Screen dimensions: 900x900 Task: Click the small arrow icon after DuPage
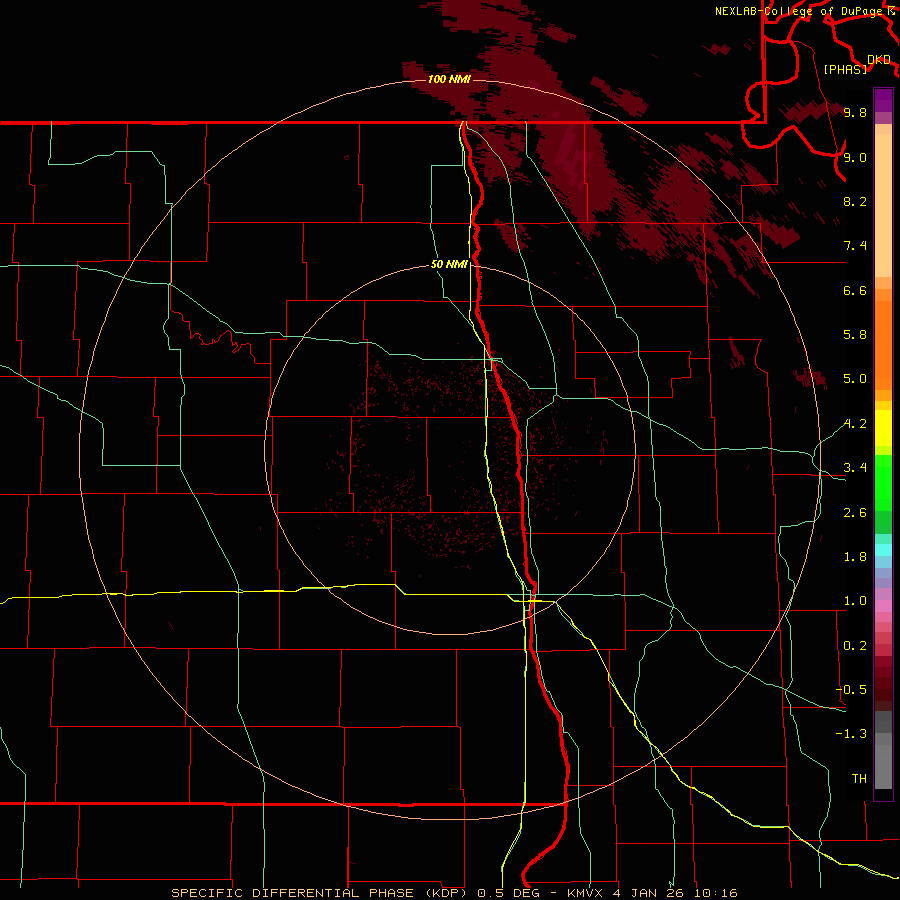(890, 10)
